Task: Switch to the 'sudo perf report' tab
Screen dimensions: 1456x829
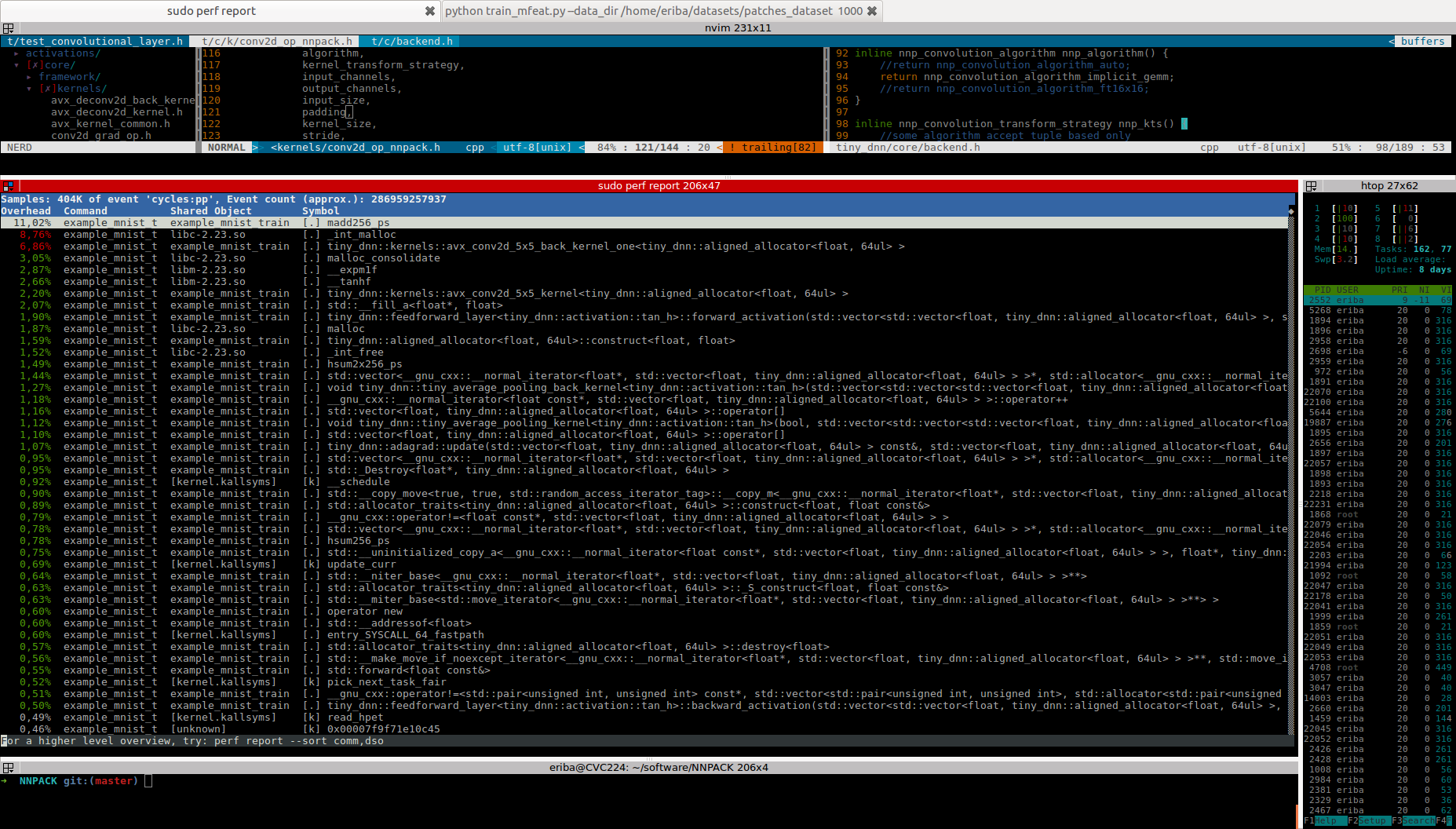Action: point(211,11)
